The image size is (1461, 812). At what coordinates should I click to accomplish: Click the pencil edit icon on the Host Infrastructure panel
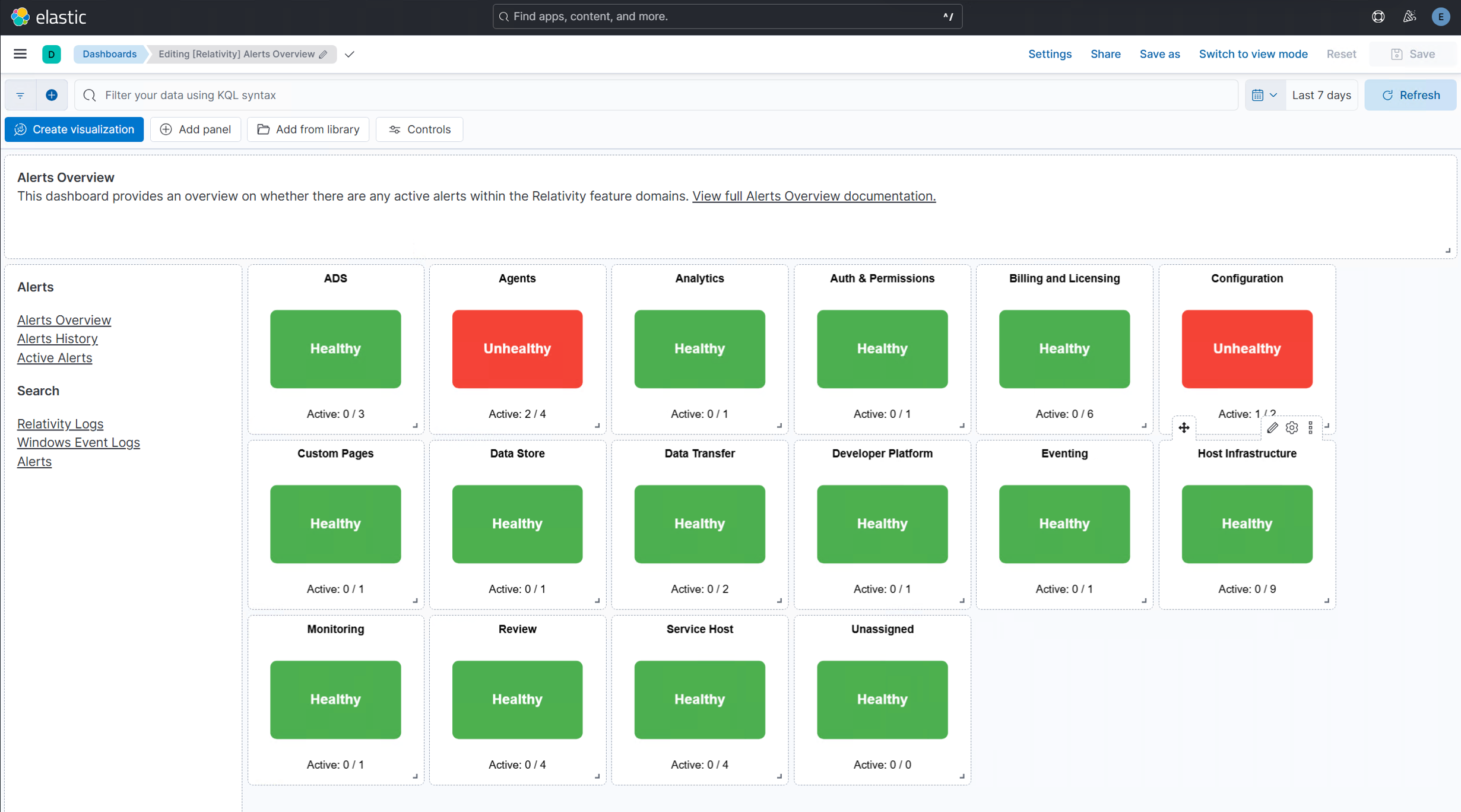pyautogui.click(x=1272, y=427)
